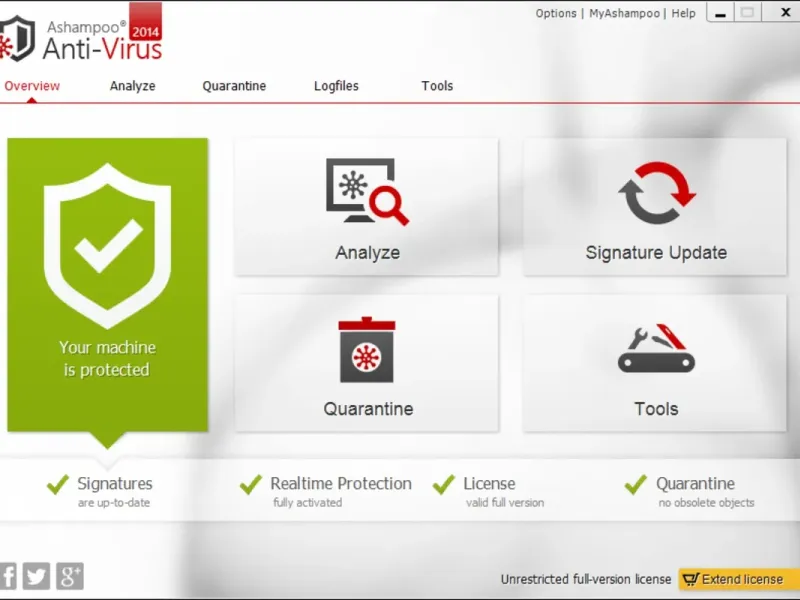800x600 pixels.
Task: Click the checkmark beside License status
Action: point(443,485)
